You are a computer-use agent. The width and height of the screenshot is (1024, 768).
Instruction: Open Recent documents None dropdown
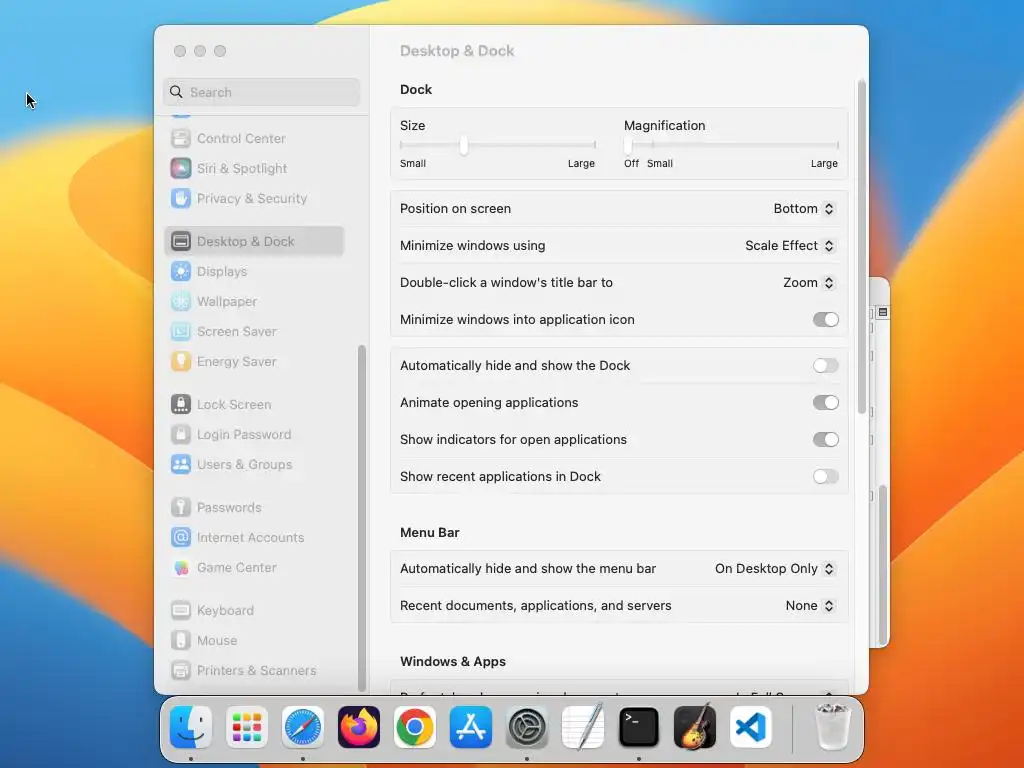(810, 606)
